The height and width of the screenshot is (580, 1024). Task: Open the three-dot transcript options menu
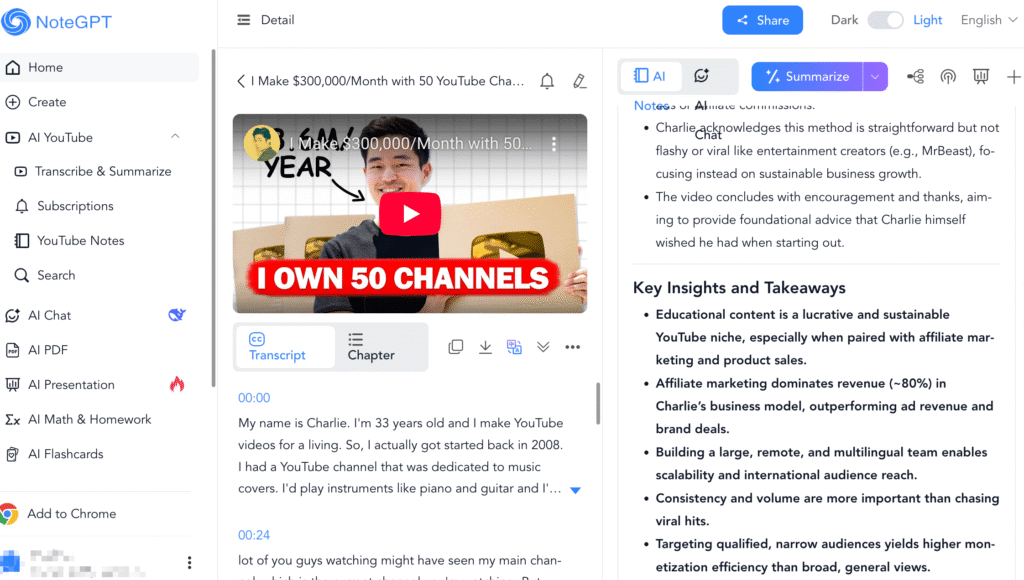pos(572,347)
